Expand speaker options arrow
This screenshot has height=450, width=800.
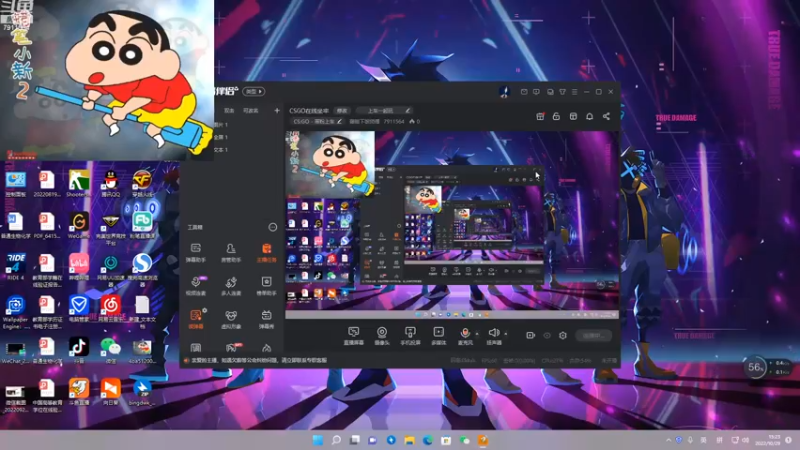pyautogui.click(x=506, y=334)
